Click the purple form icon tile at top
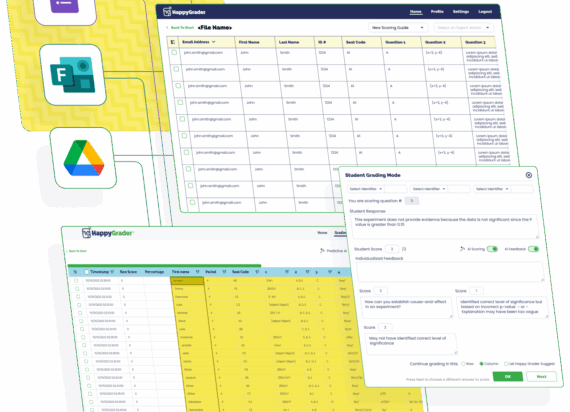Screen dimensions: 570x412 tap(64, 7)
